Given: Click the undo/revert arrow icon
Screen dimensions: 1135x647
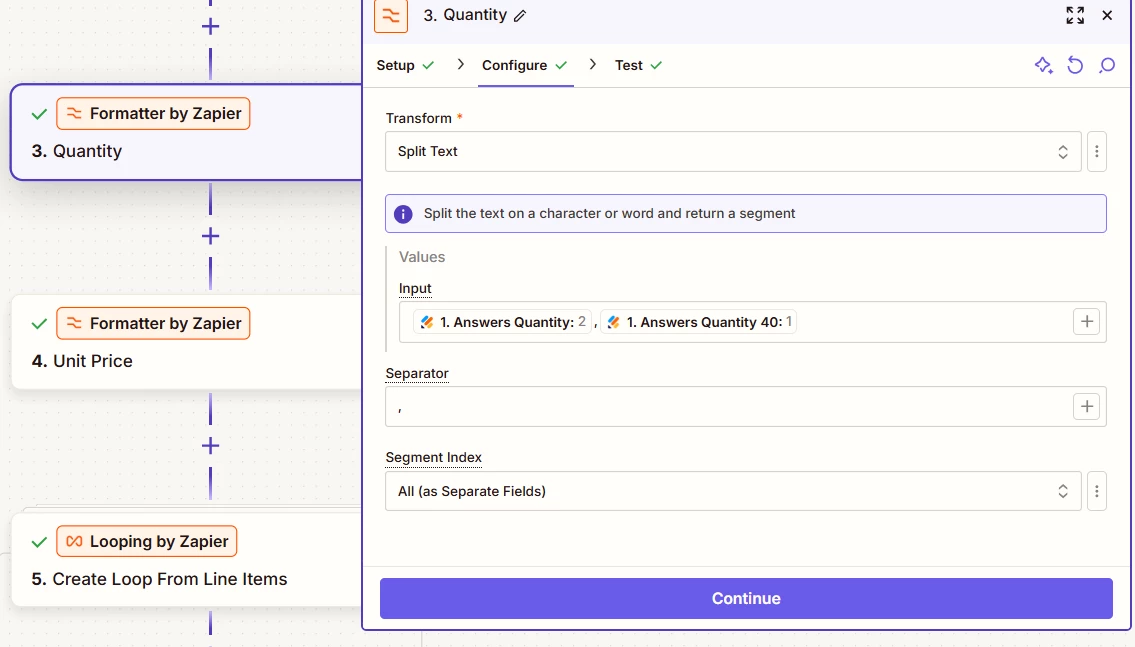Looking at the screenshot, I should click(1075, 65).
